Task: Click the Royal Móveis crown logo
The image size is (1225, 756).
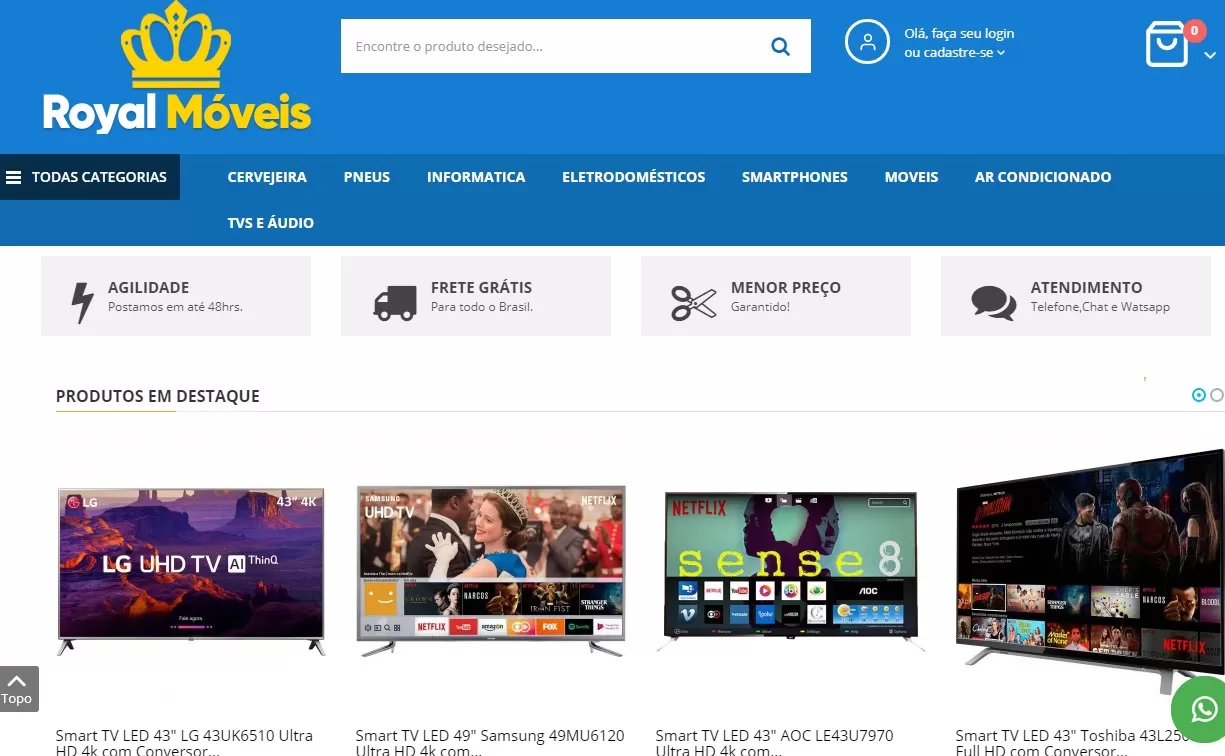Action: [177, 68]
